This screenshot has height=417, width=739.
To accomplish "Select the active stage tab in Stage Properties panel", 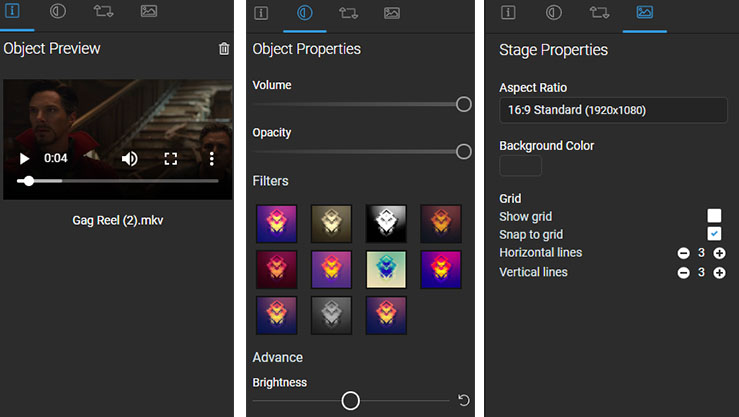I will [x=644, y=12].
